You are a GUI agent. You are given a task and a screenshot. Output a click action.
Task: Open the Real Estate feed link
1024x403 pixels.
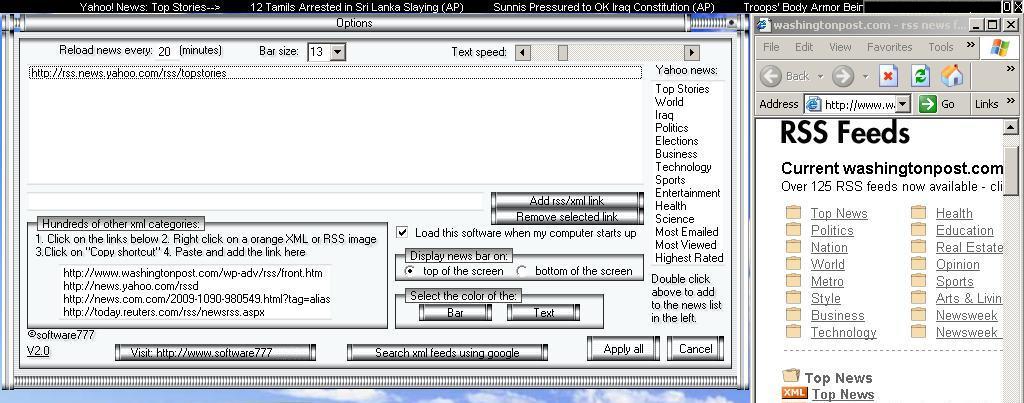pos(969,248)
